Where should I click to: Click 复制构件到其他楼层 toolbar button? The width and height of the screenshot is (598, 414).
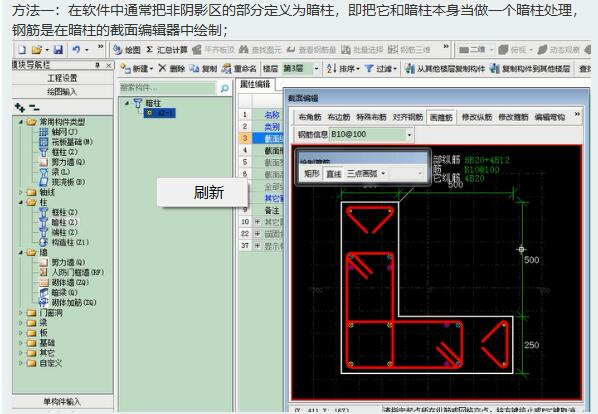coord(530,69)
